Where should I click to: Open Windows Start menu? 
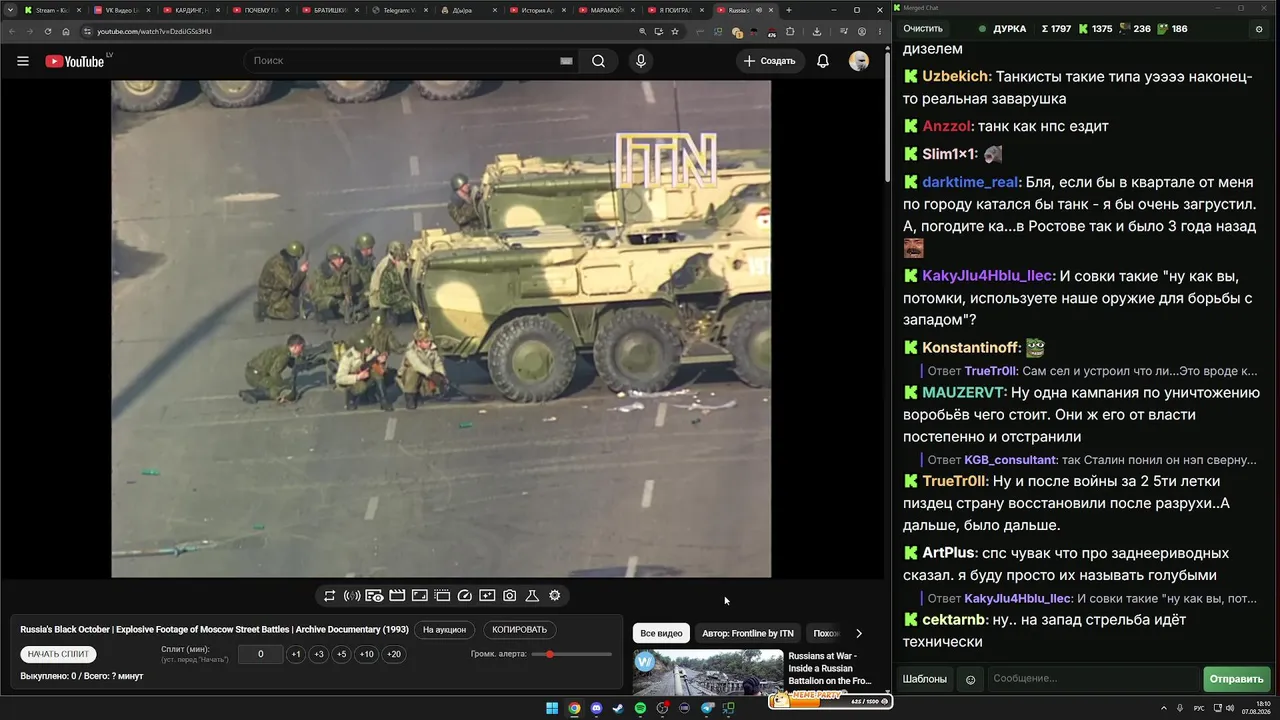tap(552, 709)
